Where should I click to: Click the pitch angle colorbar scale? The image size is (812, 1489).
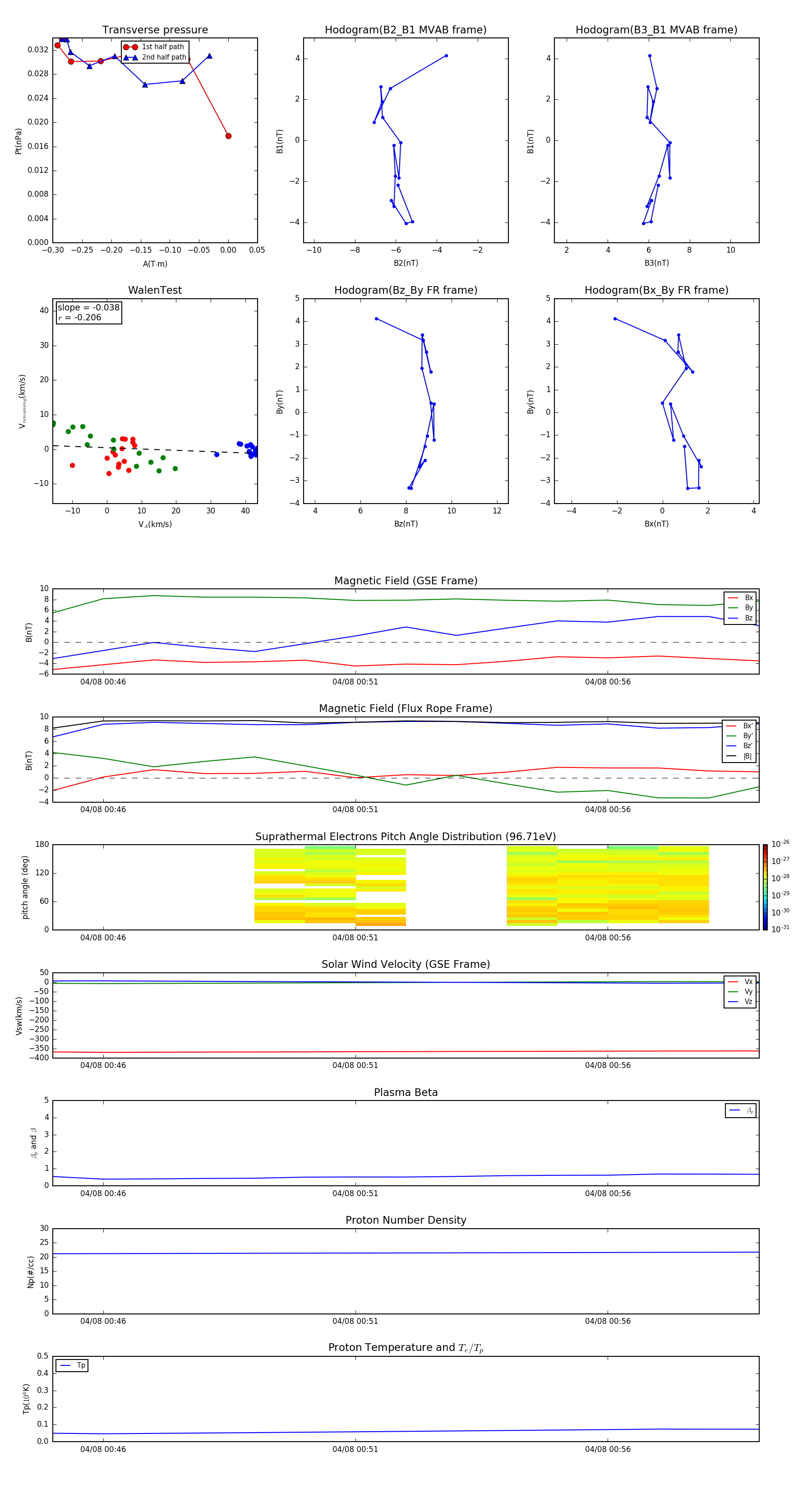[765, 887]
